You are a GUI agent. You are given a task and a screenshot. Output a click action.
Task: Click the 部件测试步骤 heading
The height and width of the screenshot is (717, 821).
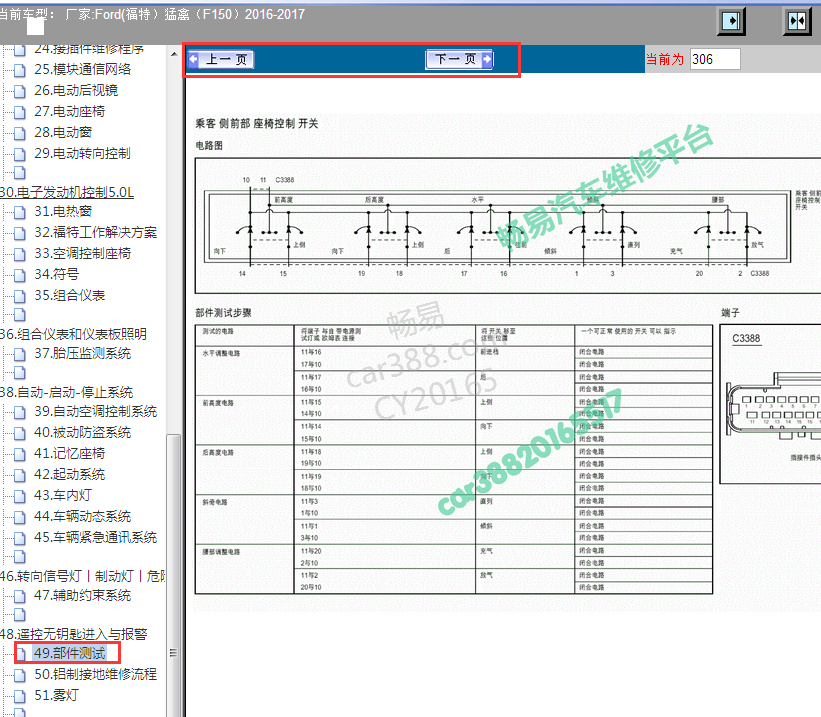tap(224, 313)
